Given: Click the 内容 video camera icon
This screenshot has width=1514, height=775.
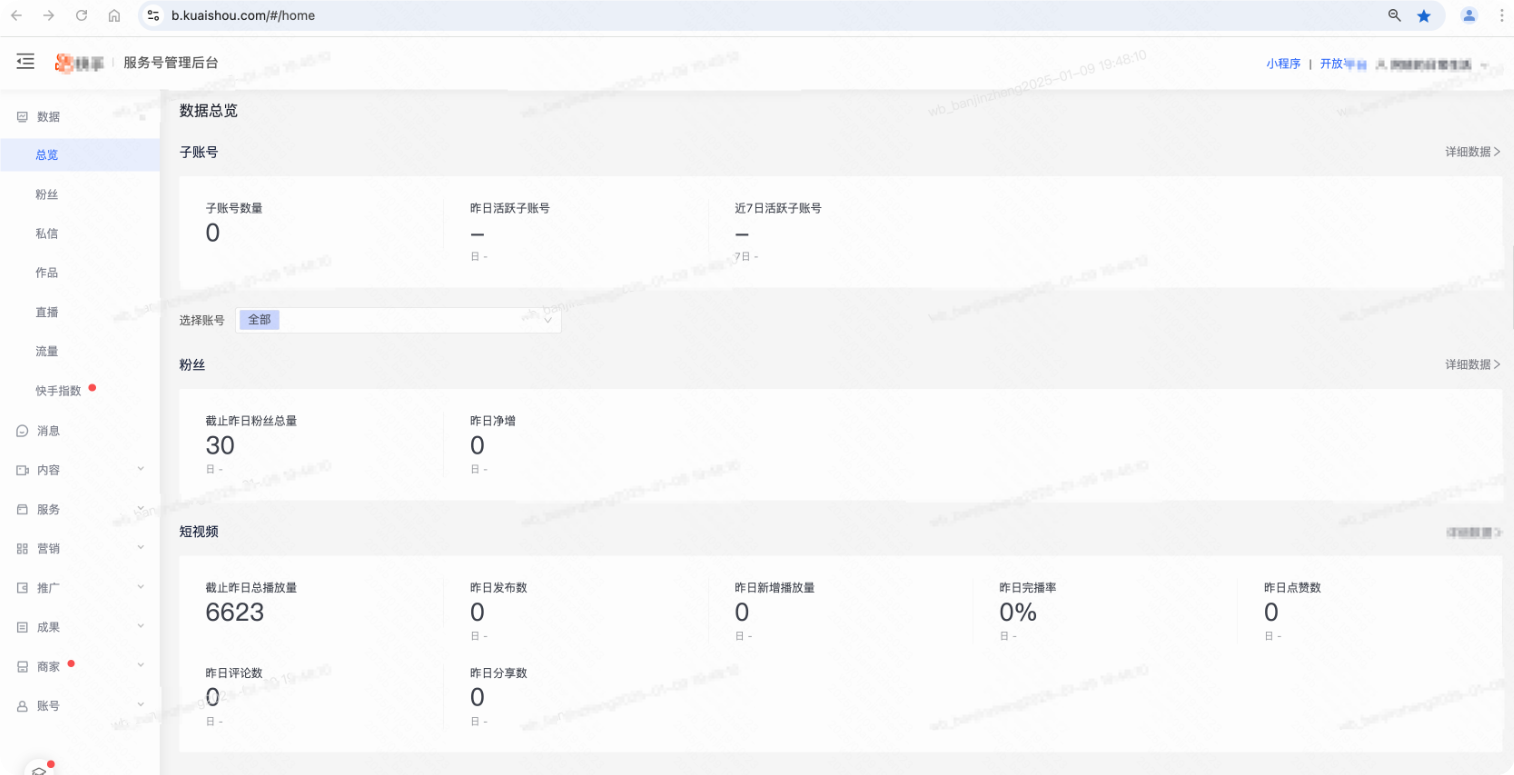Looking at the screenshot, I should pyautogui.click(x=22, y=470).
